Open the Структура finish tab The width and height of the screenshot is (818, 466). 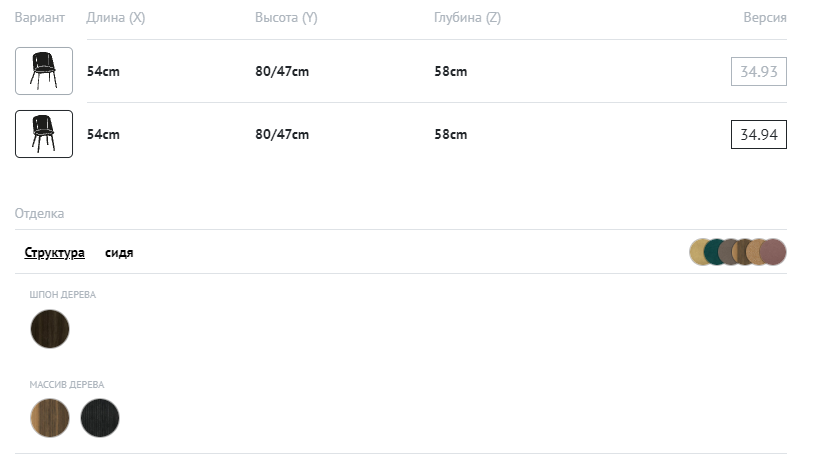point(54,253)
